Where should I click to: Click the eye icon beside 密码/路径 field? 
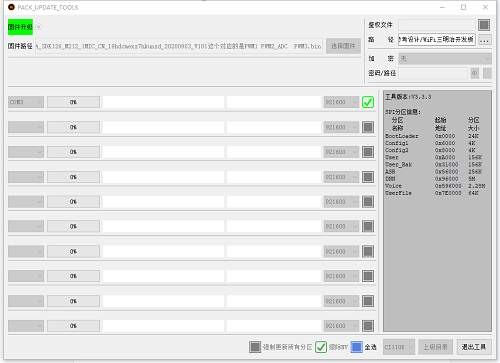point(474,73)
